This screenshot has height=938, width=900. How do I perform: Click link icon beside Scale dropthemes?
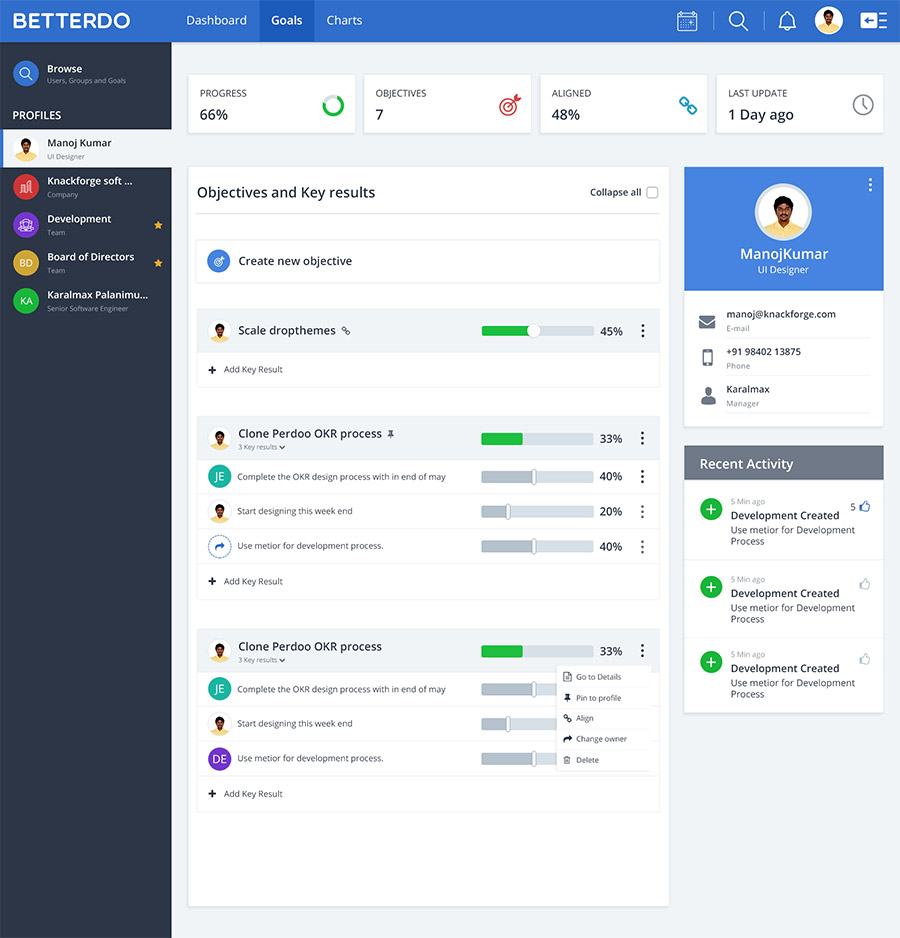346,331
